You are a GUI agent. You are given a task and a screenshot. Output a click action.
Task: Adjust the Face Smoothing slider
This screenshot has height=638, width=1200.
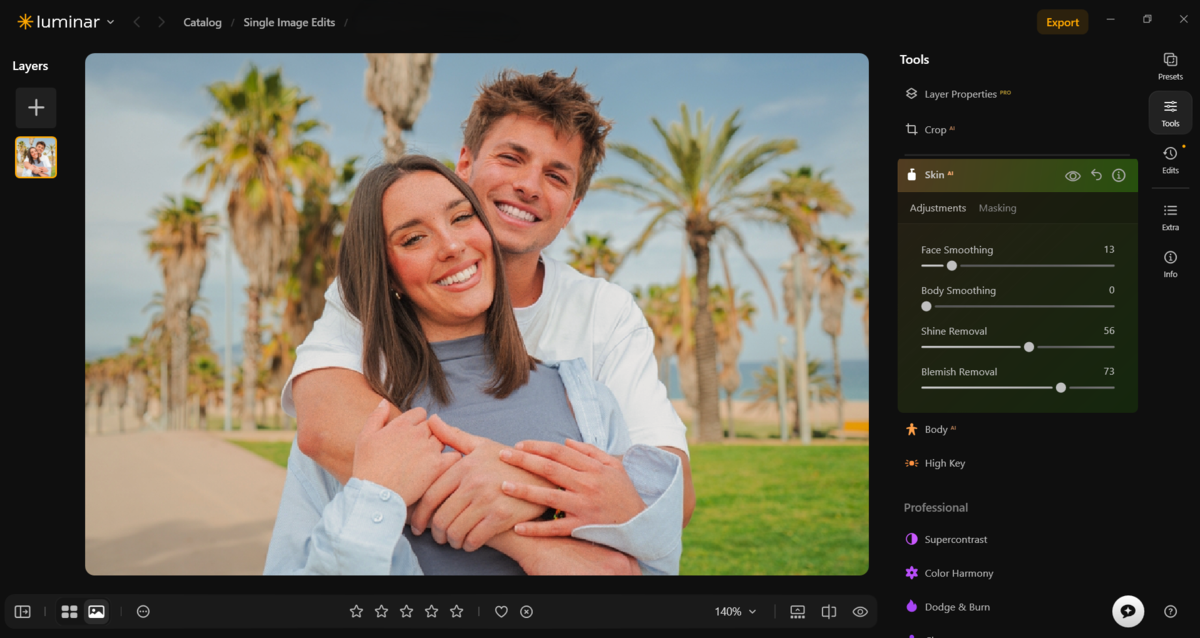1017,266
